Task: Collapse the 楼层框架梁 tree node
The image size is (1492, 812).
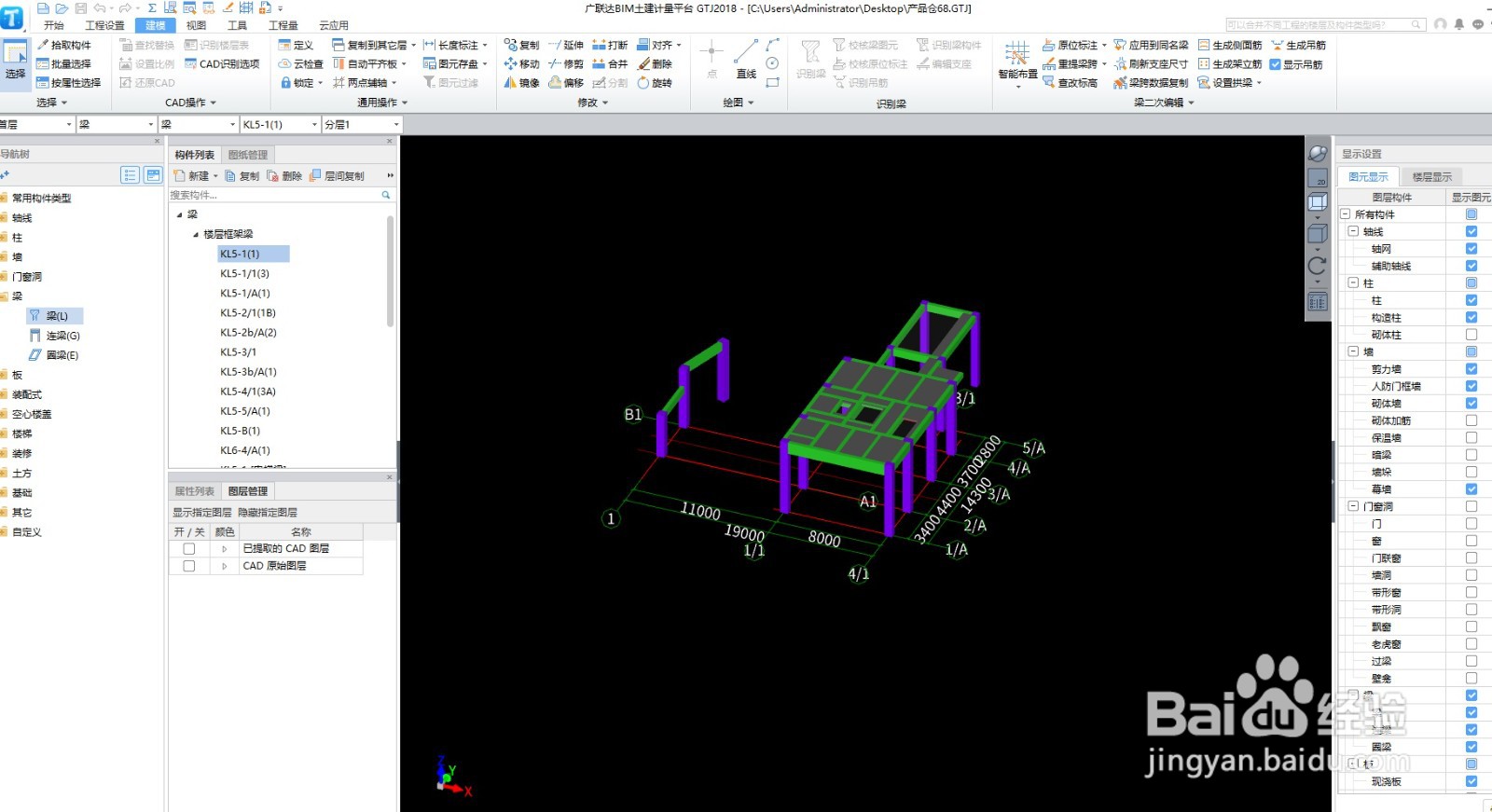Action: 196,234
